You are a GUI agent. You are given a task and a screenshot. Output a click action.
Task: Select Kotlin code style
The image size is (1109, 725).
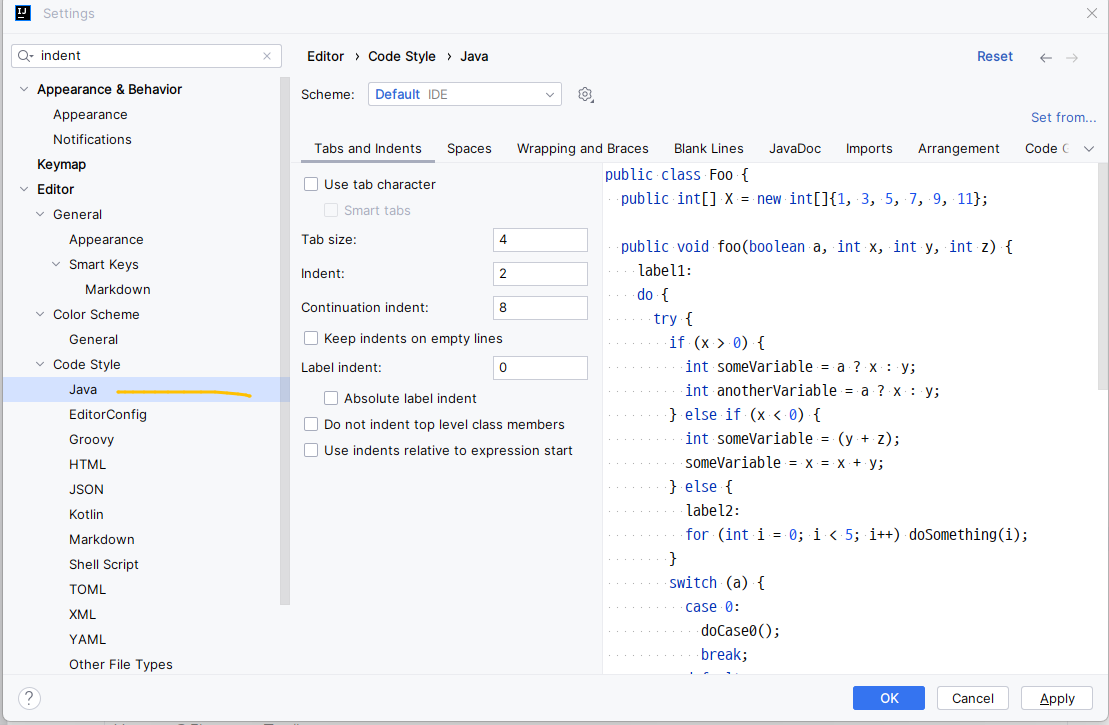pos(86,514)
